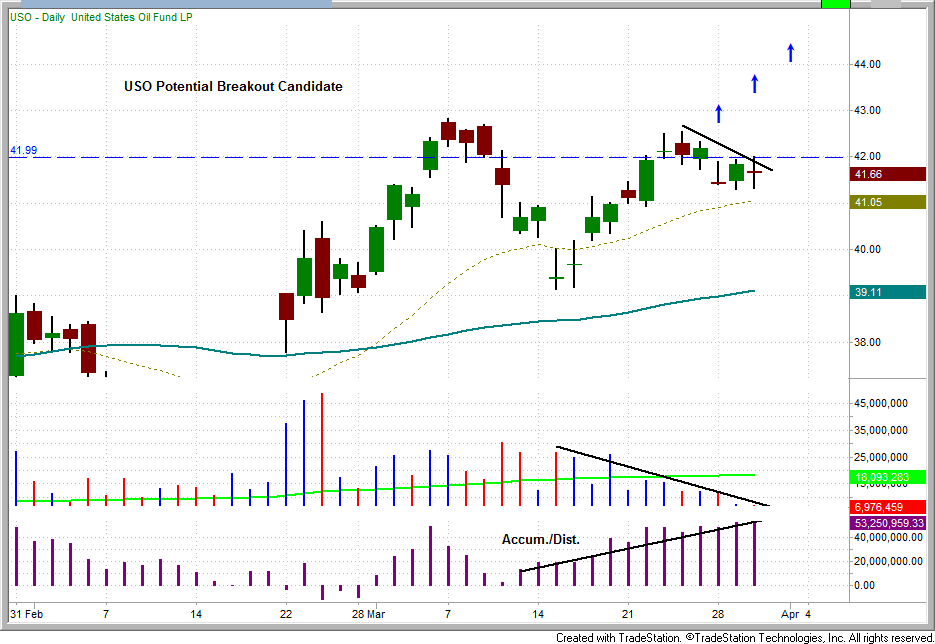This screenshot has width=935, height=644.
Task: Select the red 6,976,459 volume tag
Action: (888, 507)
